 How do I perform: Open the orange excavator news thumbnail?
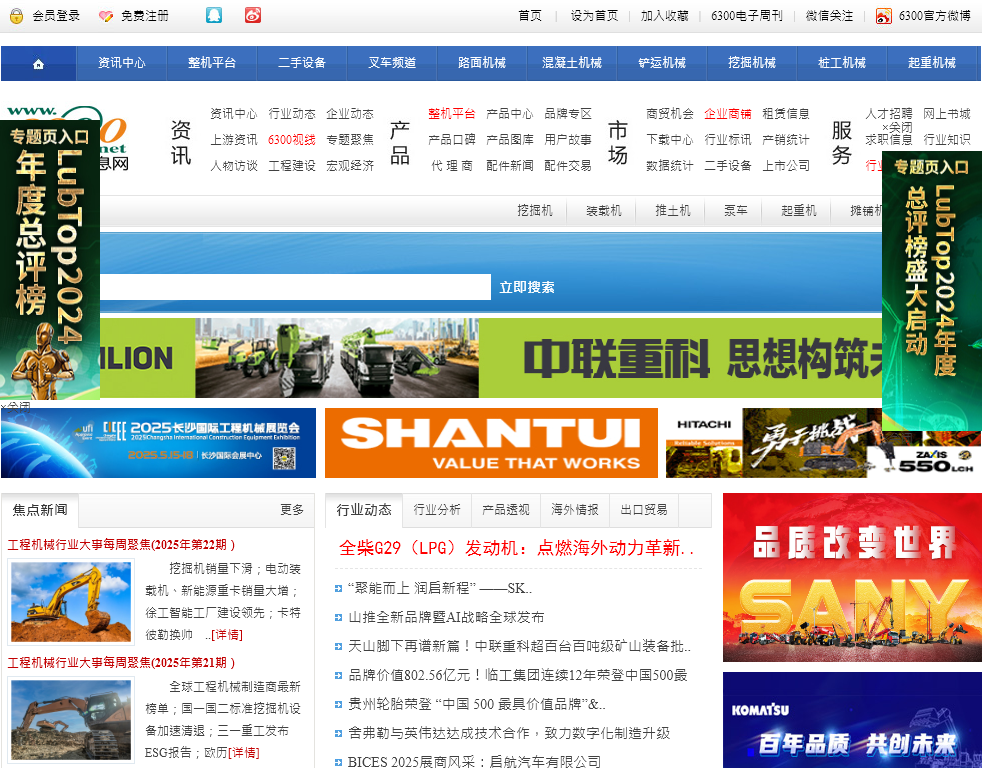click(x=71, y=720)
